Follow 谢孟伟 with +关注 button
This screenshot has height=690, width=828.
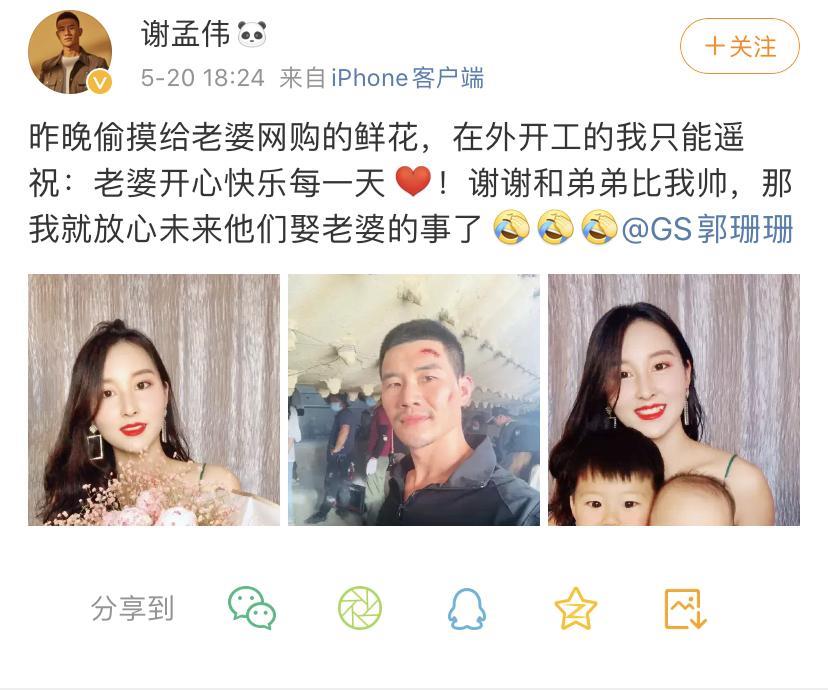point(739,46)
